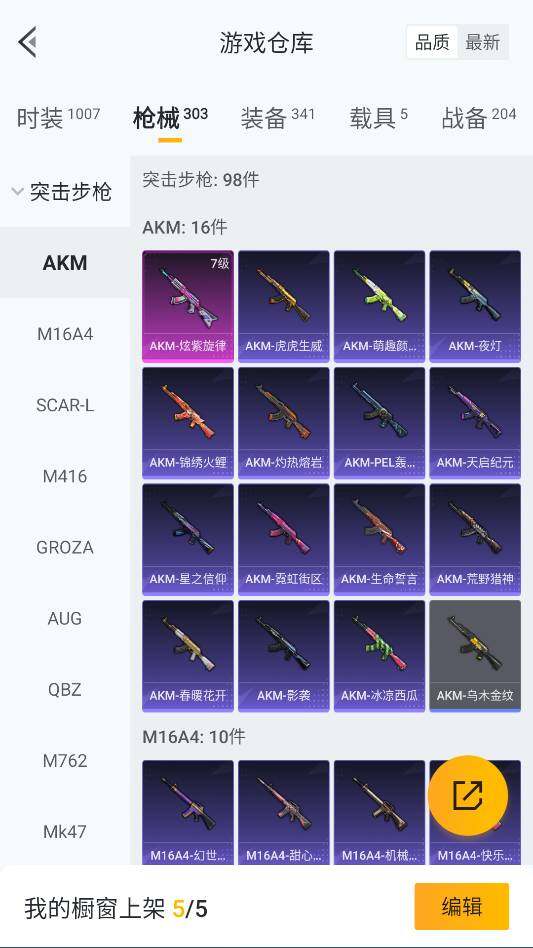
Task: Switch sorting to 最新
Action: tap(483, 42)
